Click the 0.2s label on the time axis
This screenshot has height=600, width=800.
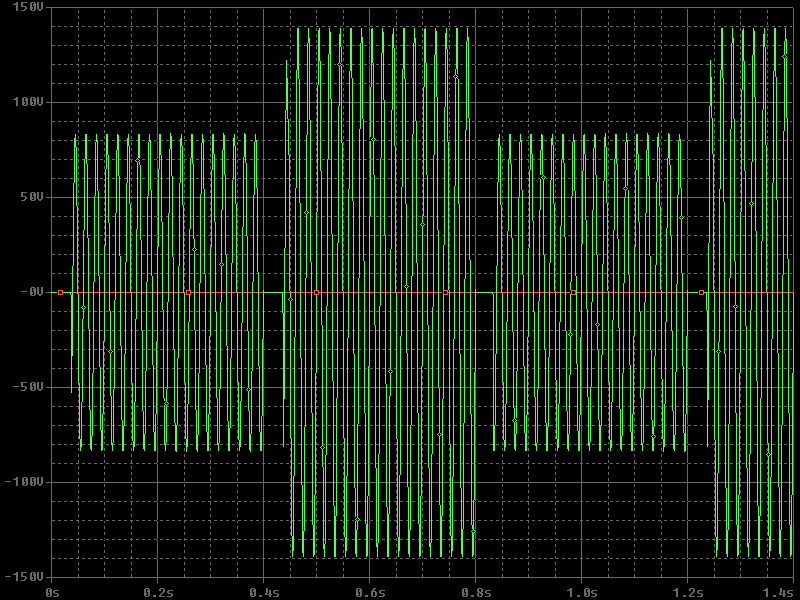point(158,592)
